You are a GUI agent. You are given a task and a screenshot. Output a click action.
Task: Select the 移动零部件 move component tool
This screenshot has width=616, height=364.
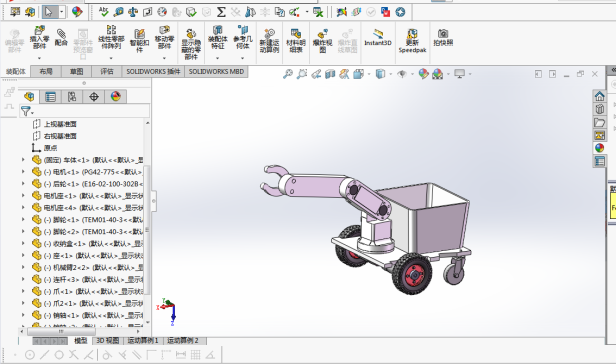(x=164, y=38)
